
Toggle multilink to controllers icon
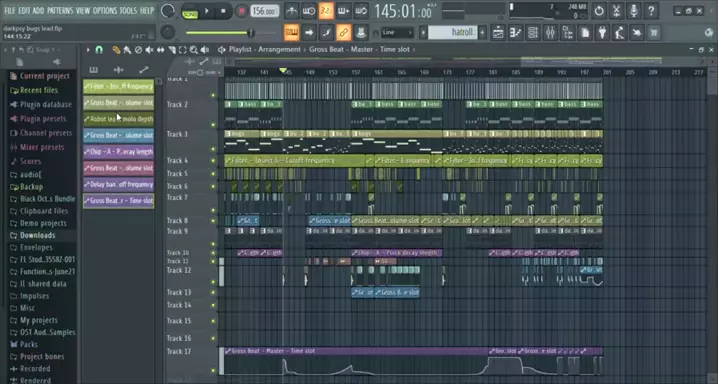click(x=343, y=32)
